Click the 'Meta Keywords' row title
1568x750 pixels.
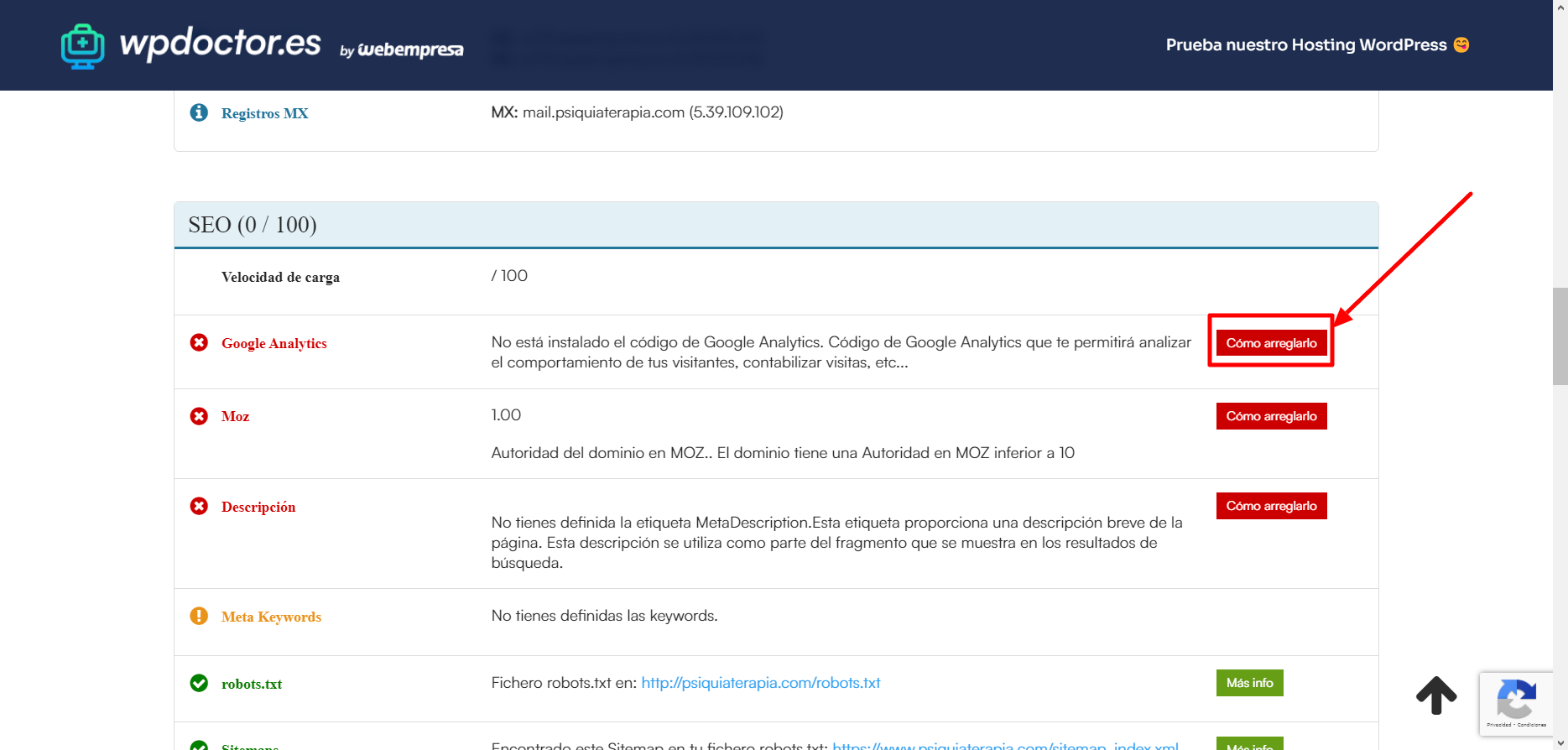click(x=271, y=617)
